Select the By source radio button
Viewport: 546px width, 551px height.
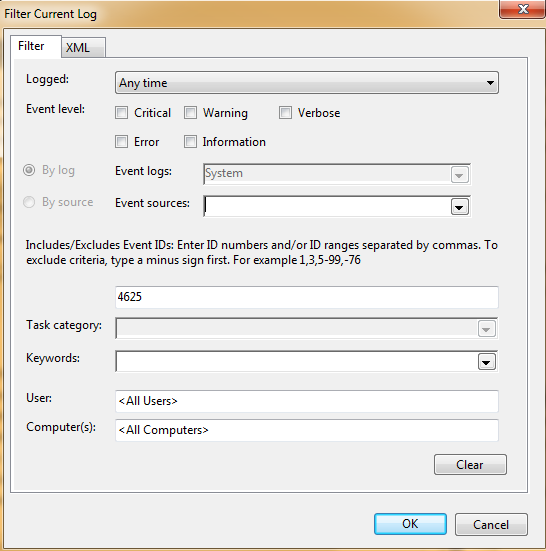coord(29,202)
